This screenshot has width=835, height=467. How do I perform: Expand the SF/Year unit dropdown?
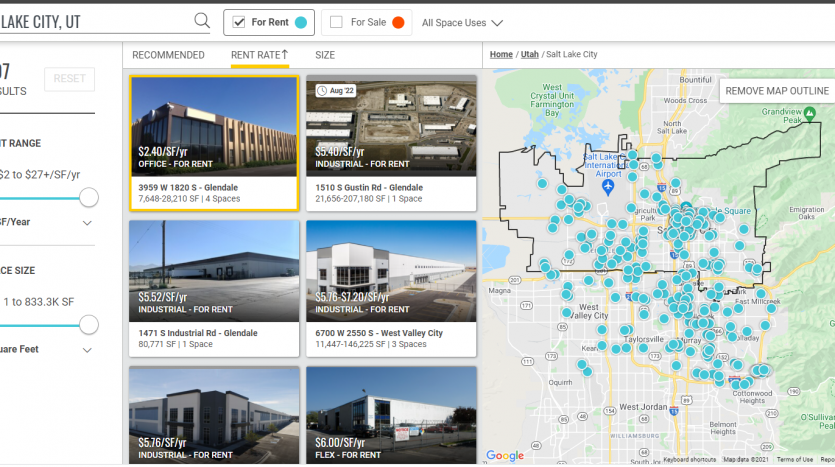[x=87, y=223]
